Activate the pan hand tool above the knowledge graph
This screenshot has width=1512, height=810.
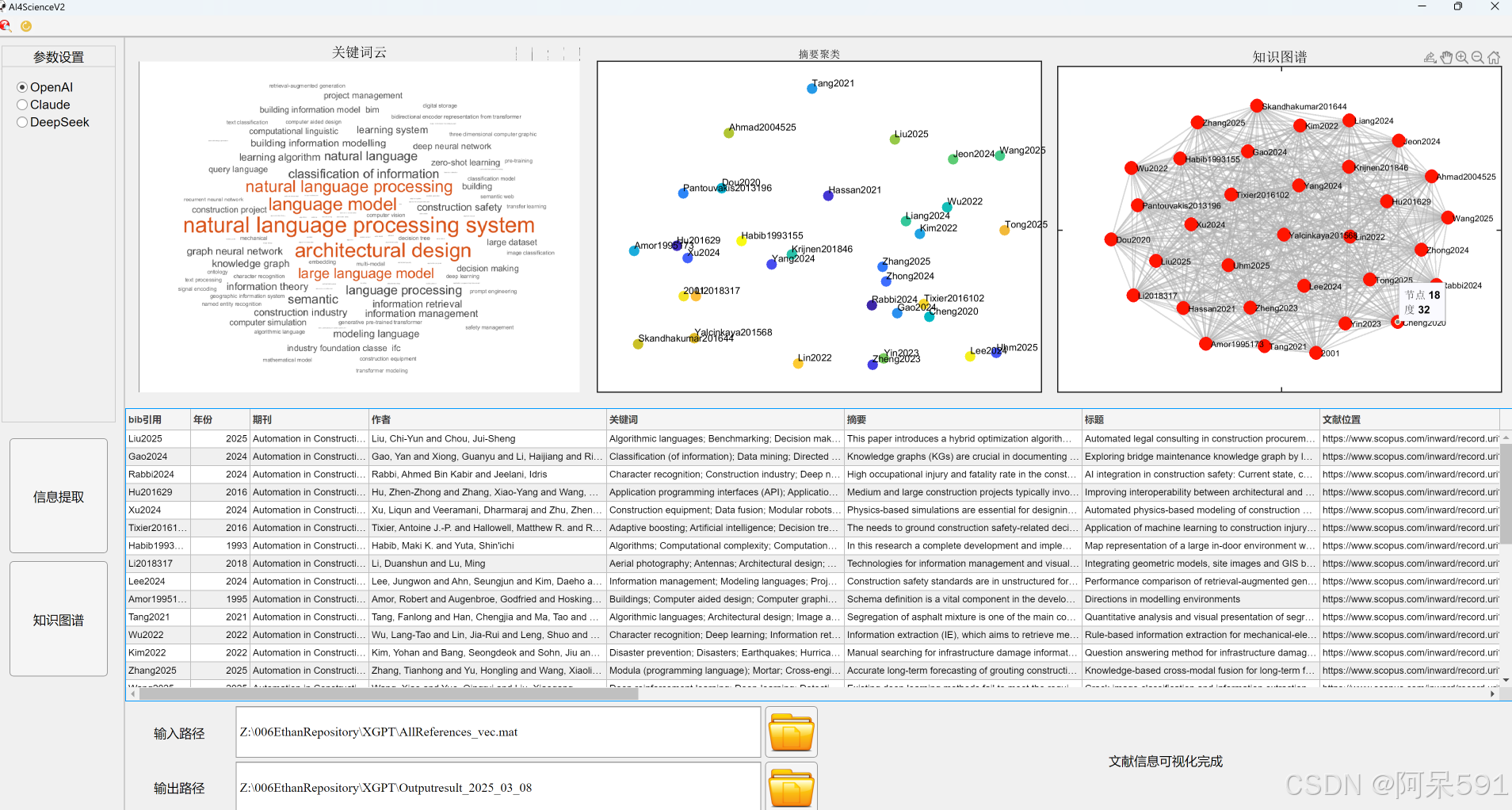pos(1446,57)
